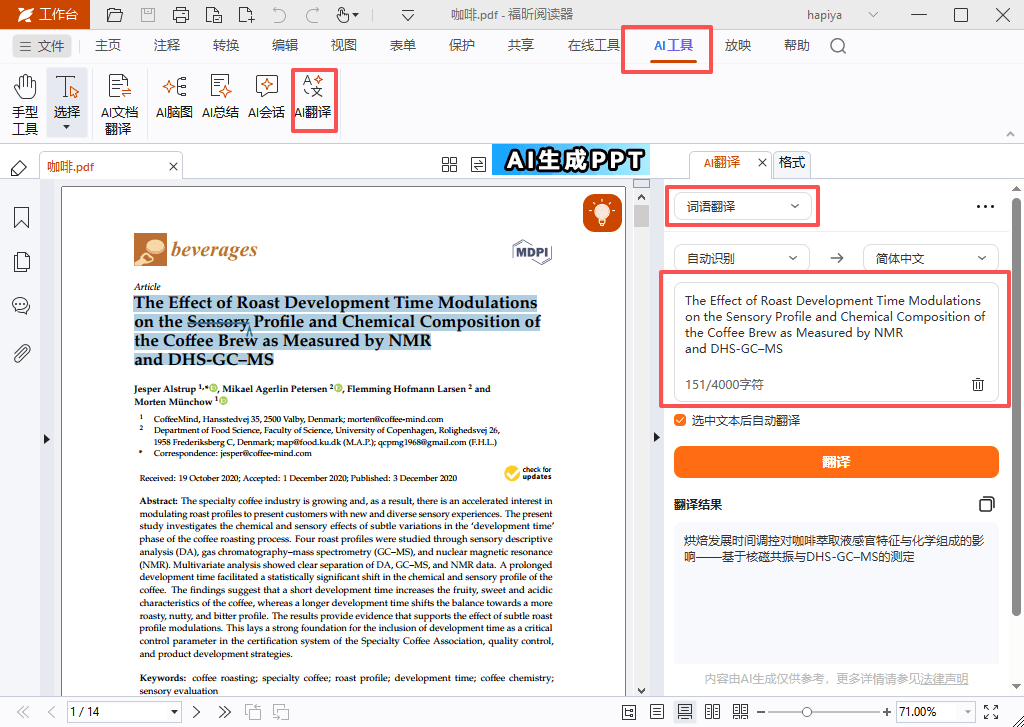The height and width of the screenshot is (727, 1024).
Task: Open the 法律声明 link
Action: (x=944, y=679)
